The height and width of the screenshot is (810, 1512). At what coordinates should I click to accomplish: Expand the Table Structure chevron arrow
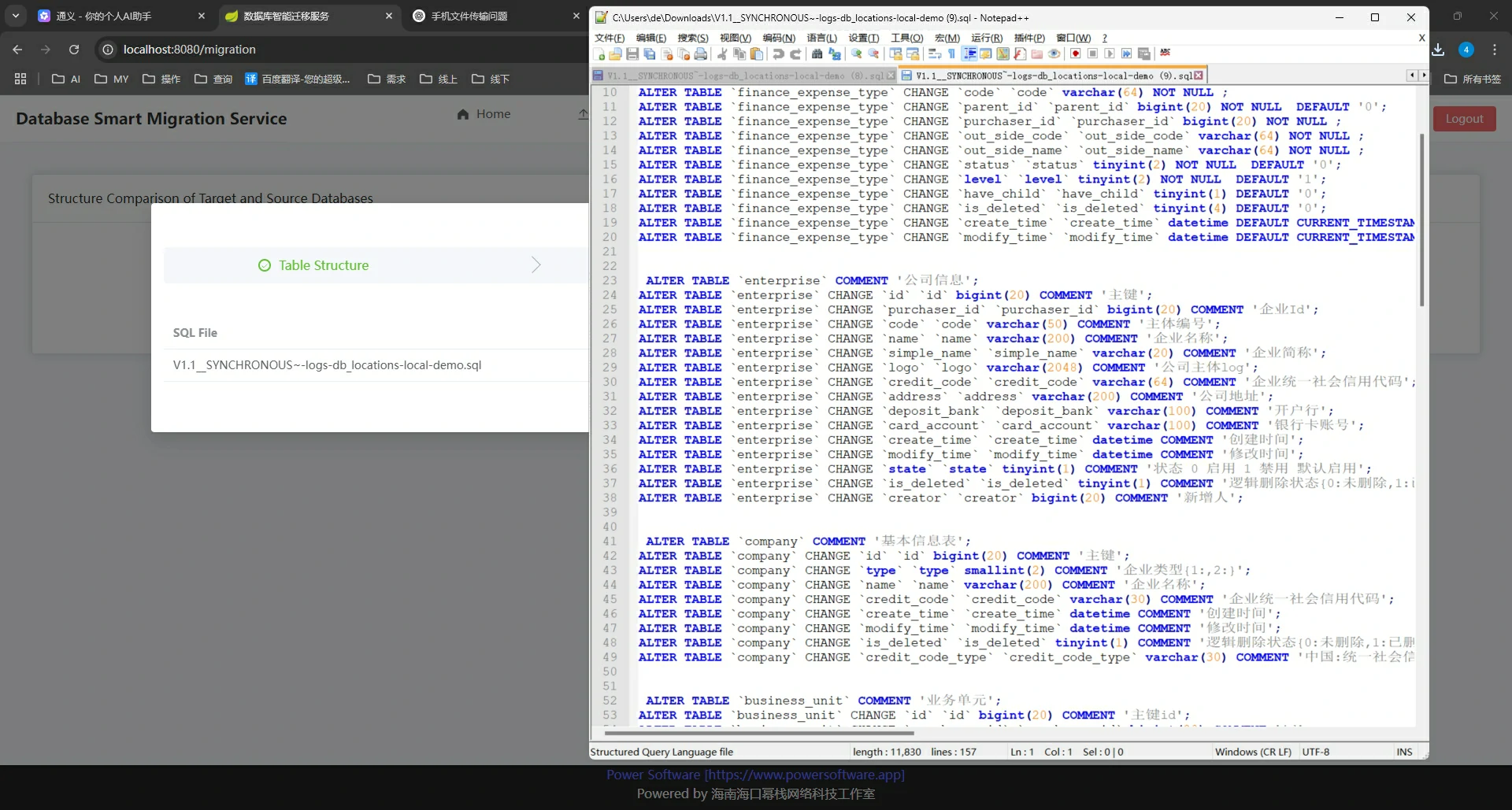tap(535, 265)
